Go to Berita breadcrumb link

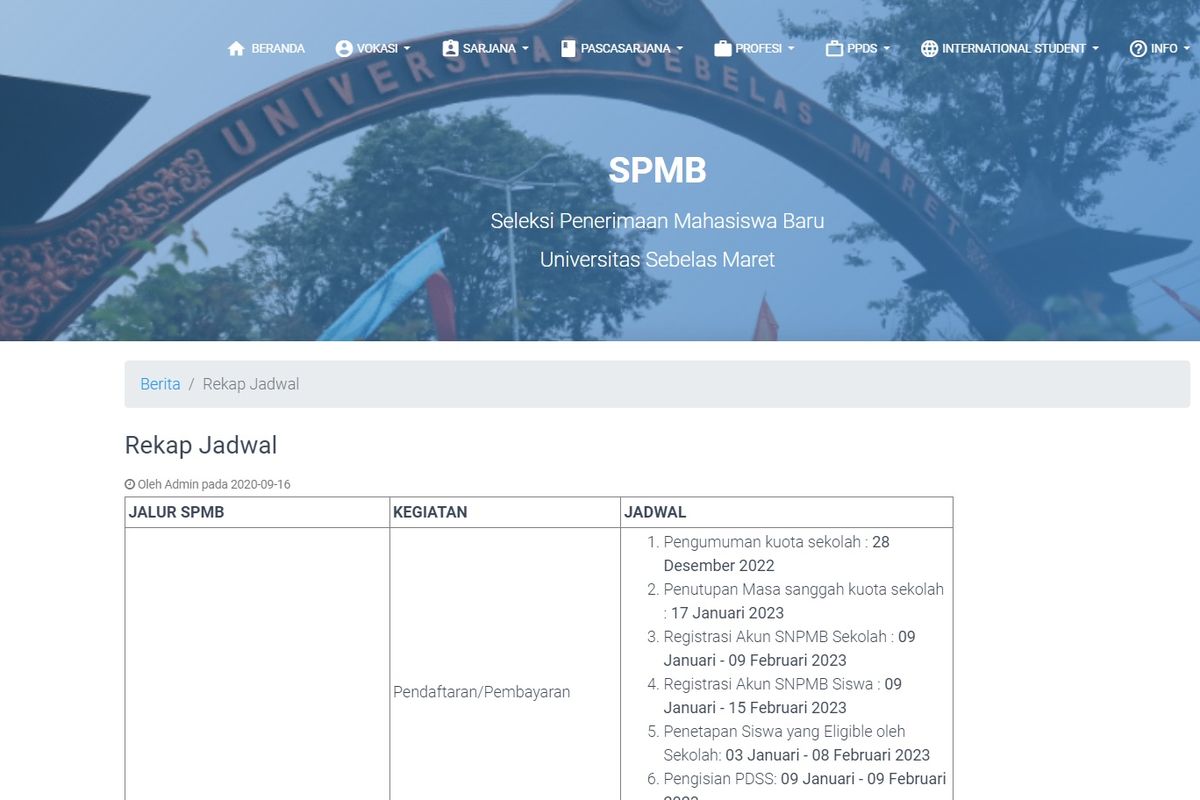click(160, 384)
